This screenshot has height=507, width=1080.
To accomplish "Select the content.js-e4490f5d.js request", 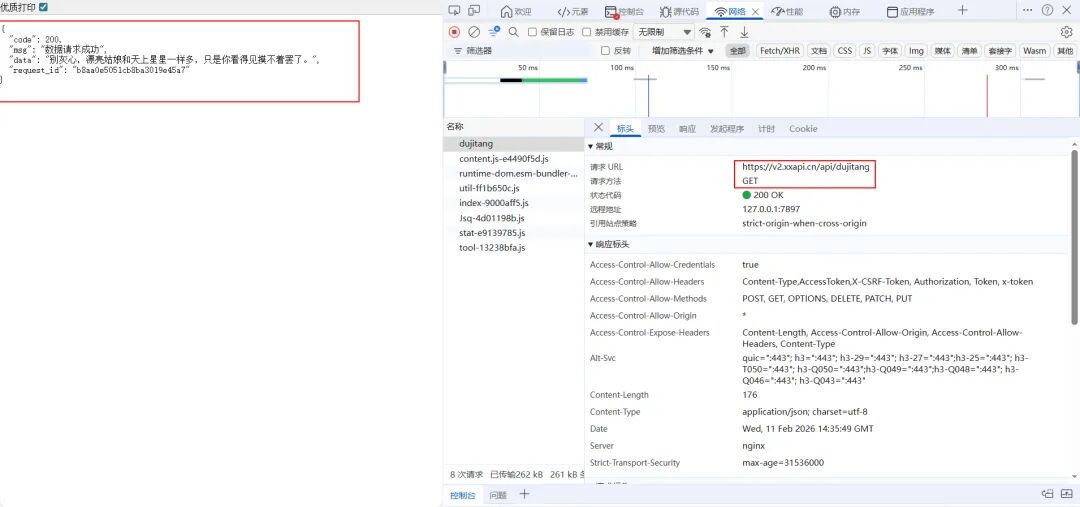I will 514,159.
